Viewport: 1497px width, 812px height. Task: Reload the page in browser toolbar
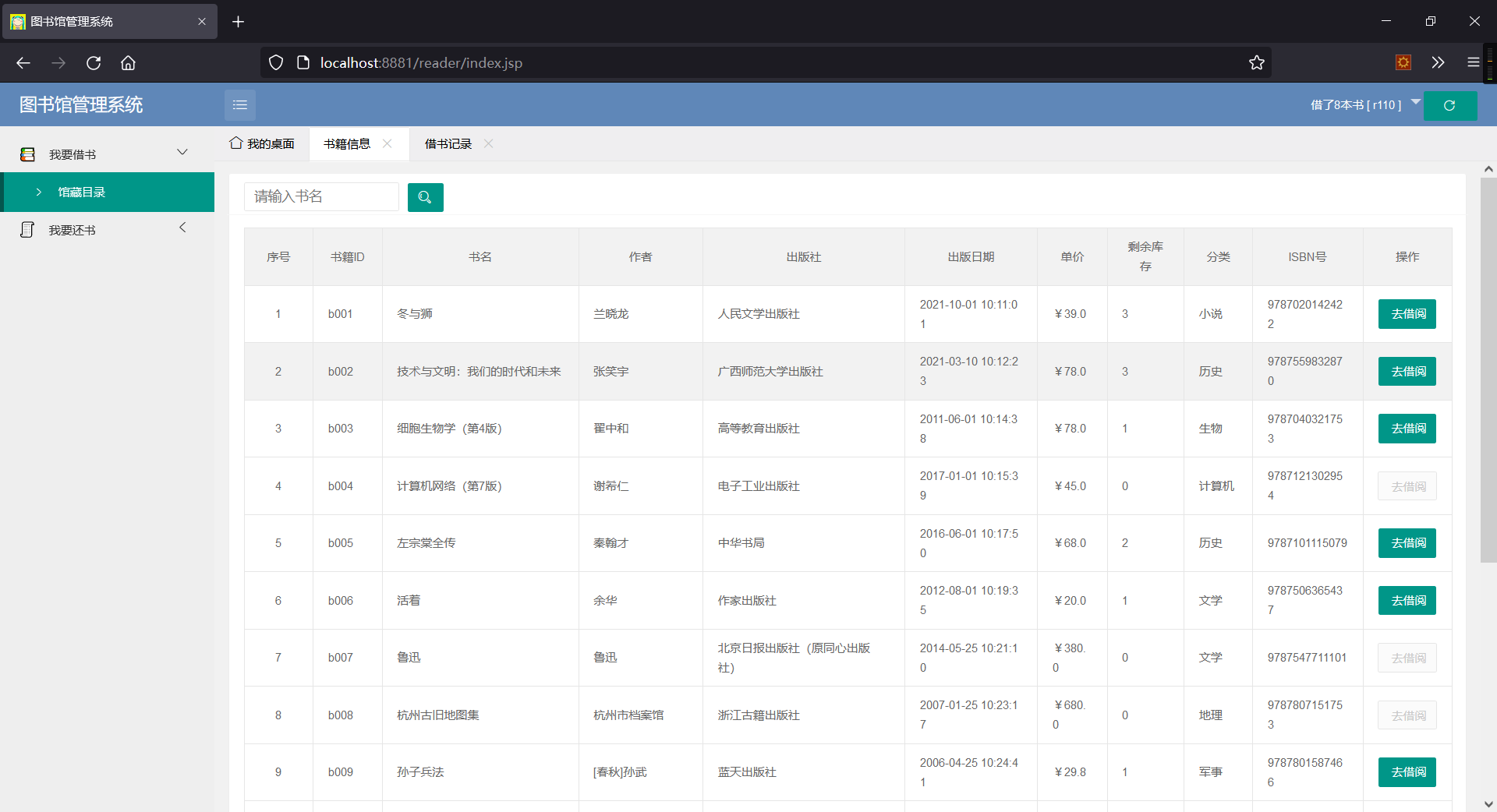(94, 62)
